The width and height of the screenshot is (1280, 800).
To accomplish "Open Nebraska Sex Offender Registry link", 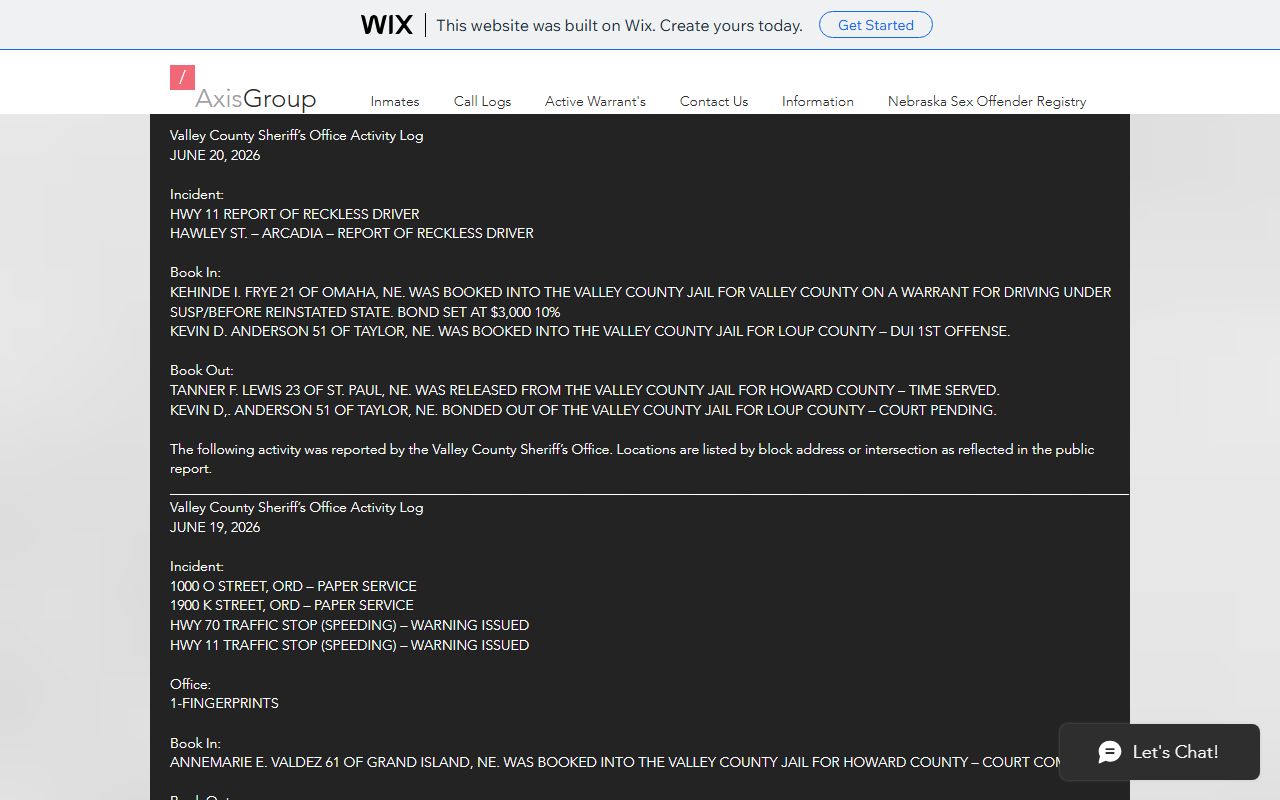I will click(987, 101).
